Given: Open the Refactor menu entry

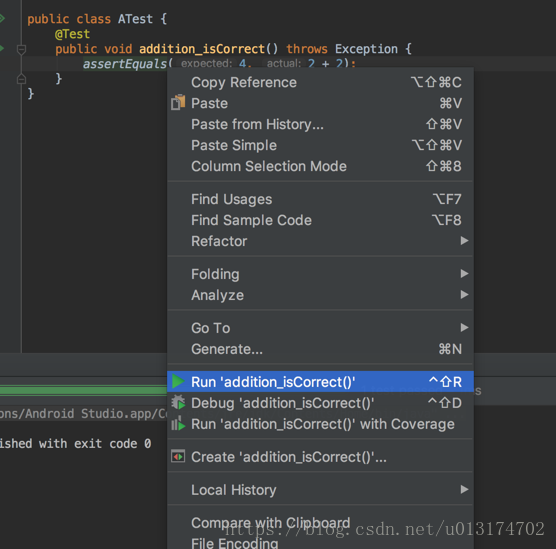Looking at the screenshot, I should click(320, 241).
